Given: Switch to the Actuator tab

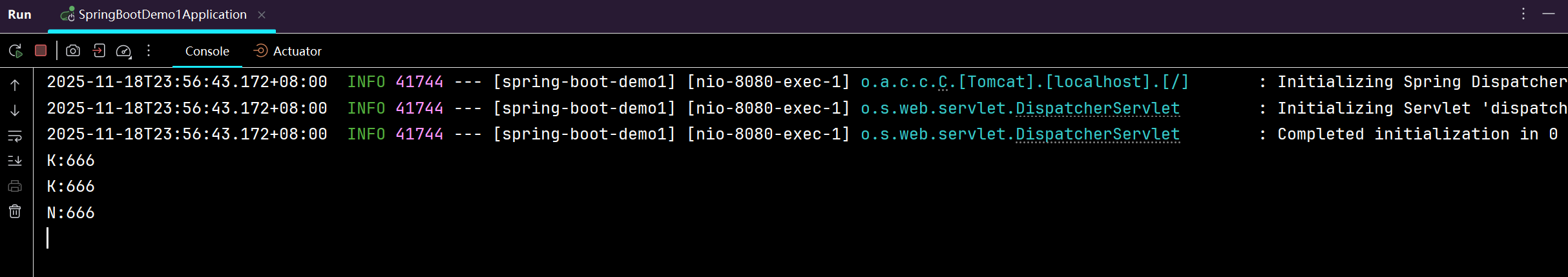Looking at the screenshot, I should tap(287, 51).
